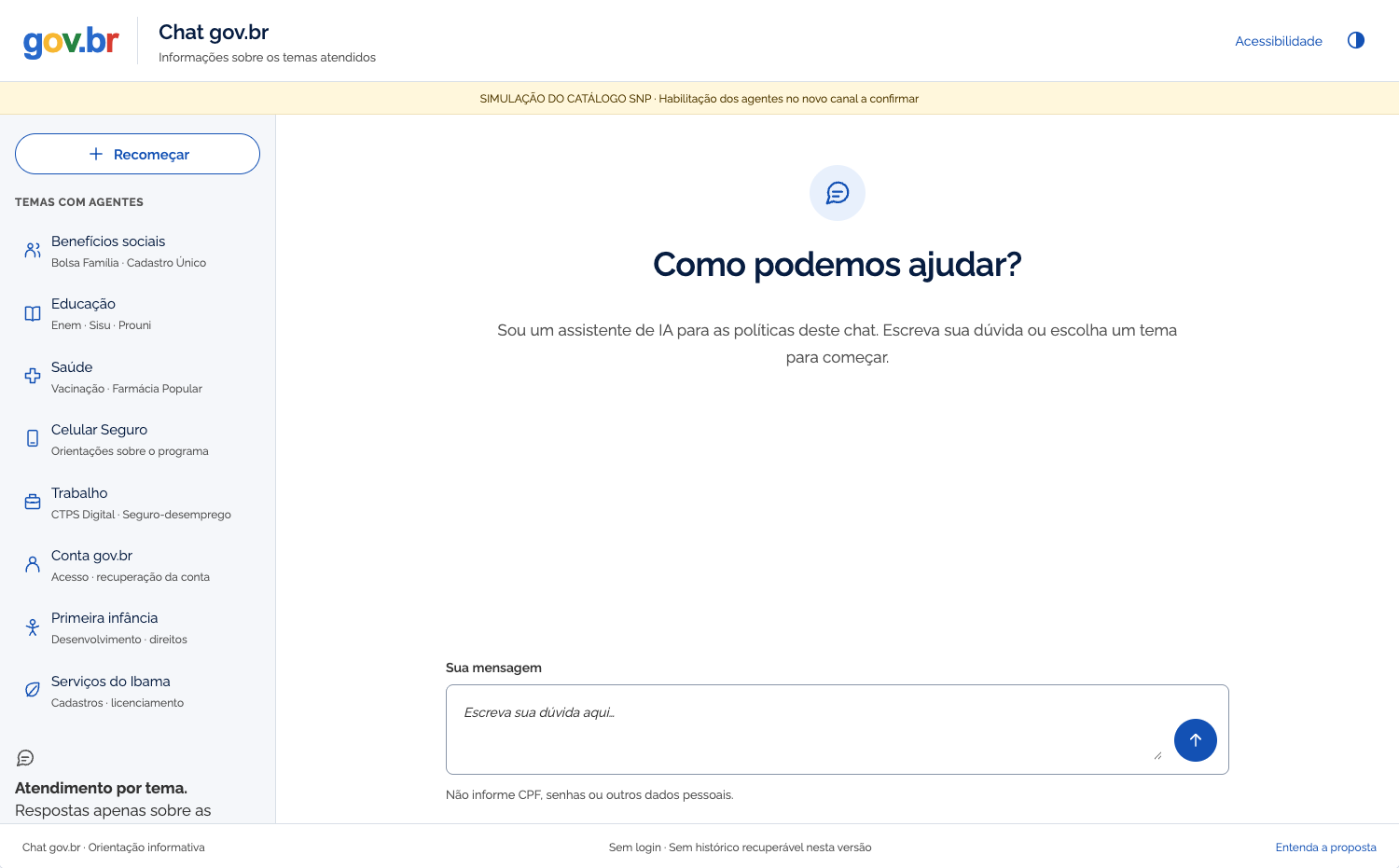Open the Acessibilidade link
Image resolution: width=1399 pixels, height=868 pixels.
pyautogui.click(x=1279, y=41)
